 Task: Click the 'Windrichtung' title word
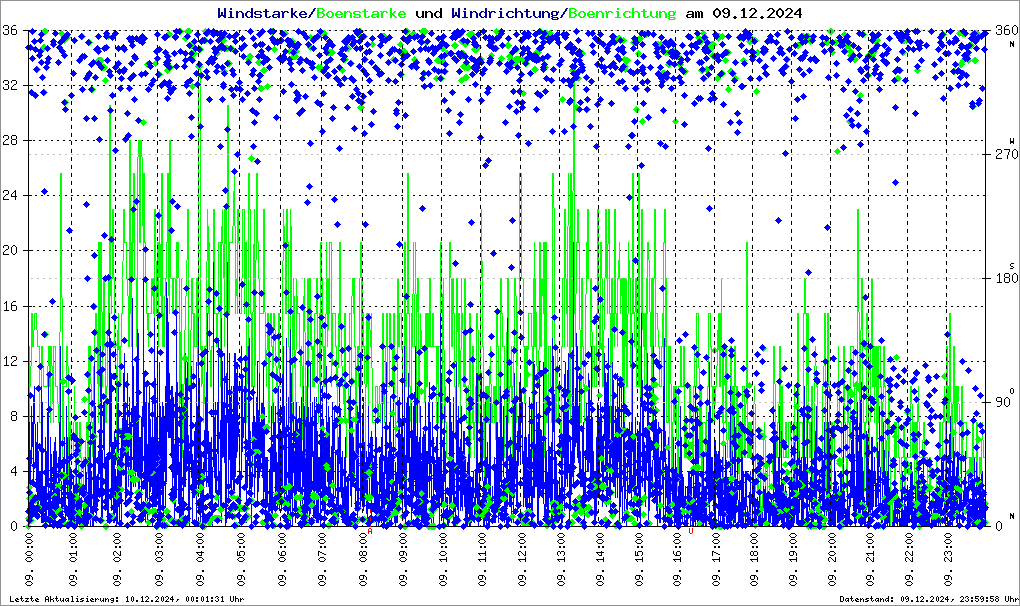tap(505, 13)
